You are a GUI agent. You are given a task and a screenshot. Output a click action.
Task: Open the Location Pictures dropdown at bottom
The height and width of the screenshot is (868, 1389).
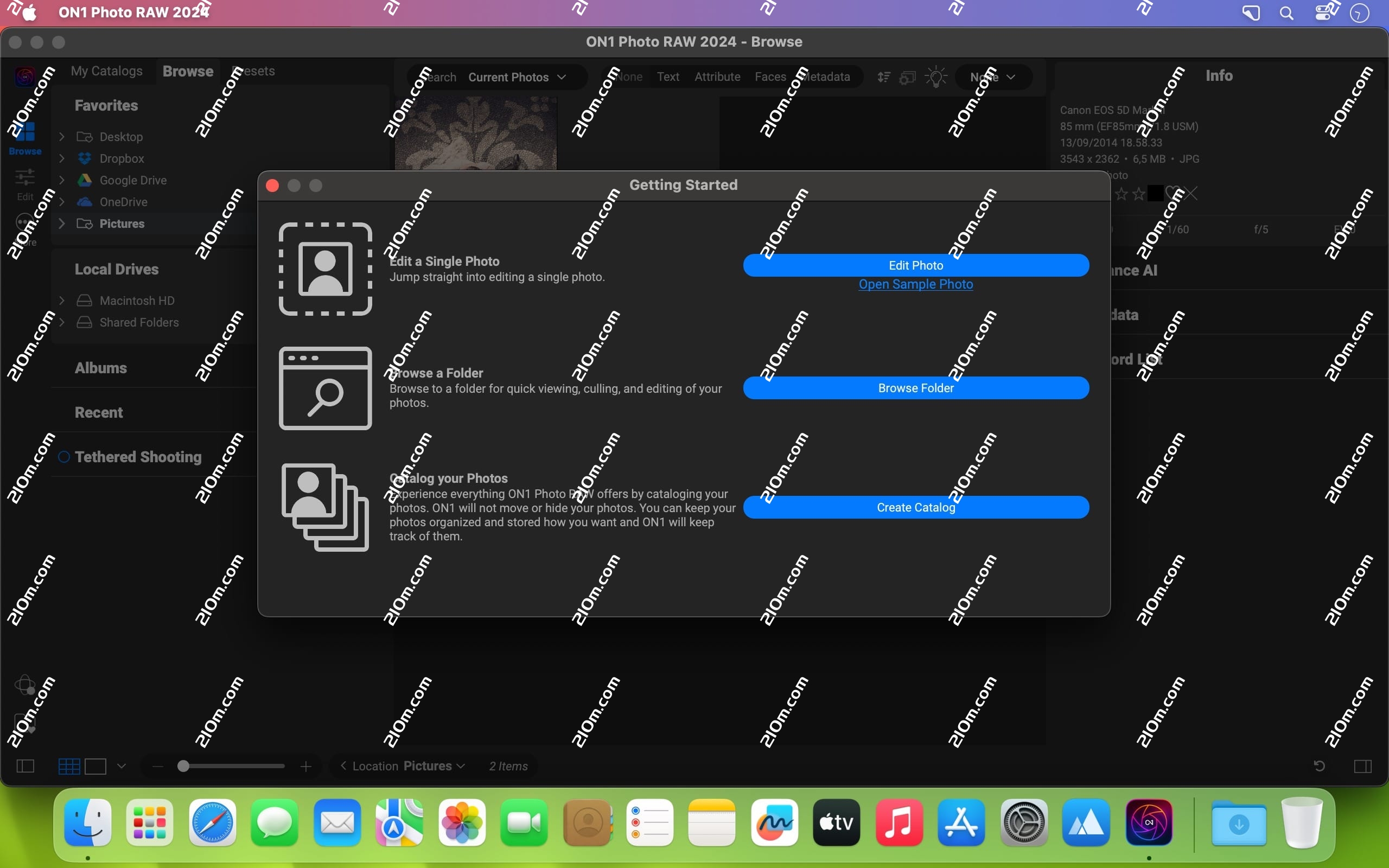[x=435, y=767]
